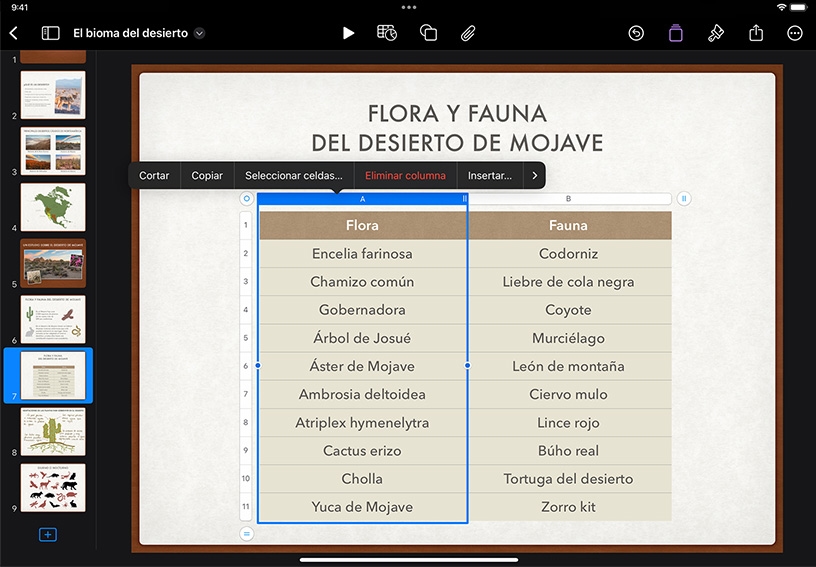Image resolution: width=816 pixels, height=567 pixels.
Task: Select slide 5 thumbnail
Action: click(53, 263)
